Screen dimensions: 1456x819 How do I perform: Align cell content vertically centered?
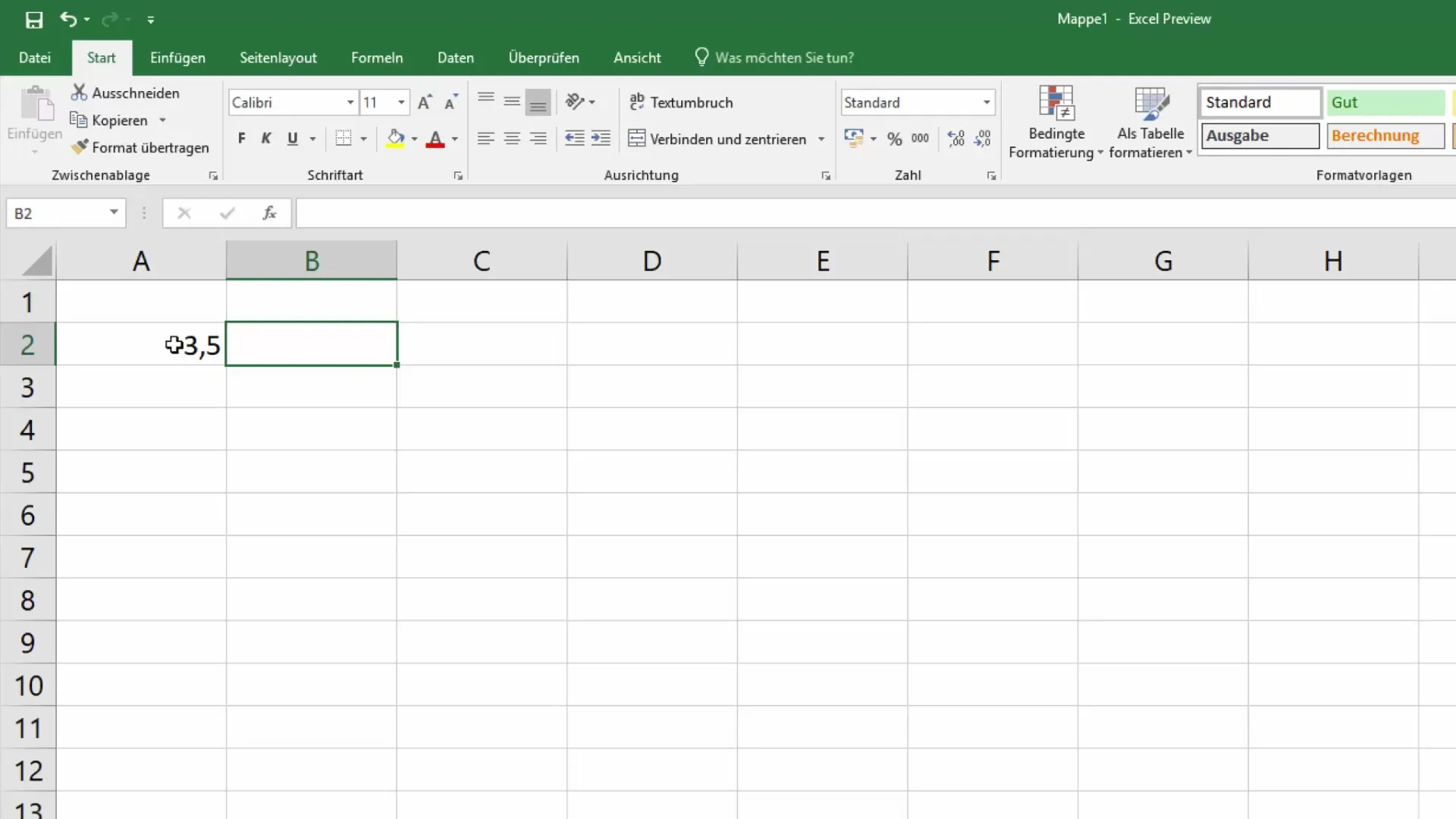click(x=512, y=102)
